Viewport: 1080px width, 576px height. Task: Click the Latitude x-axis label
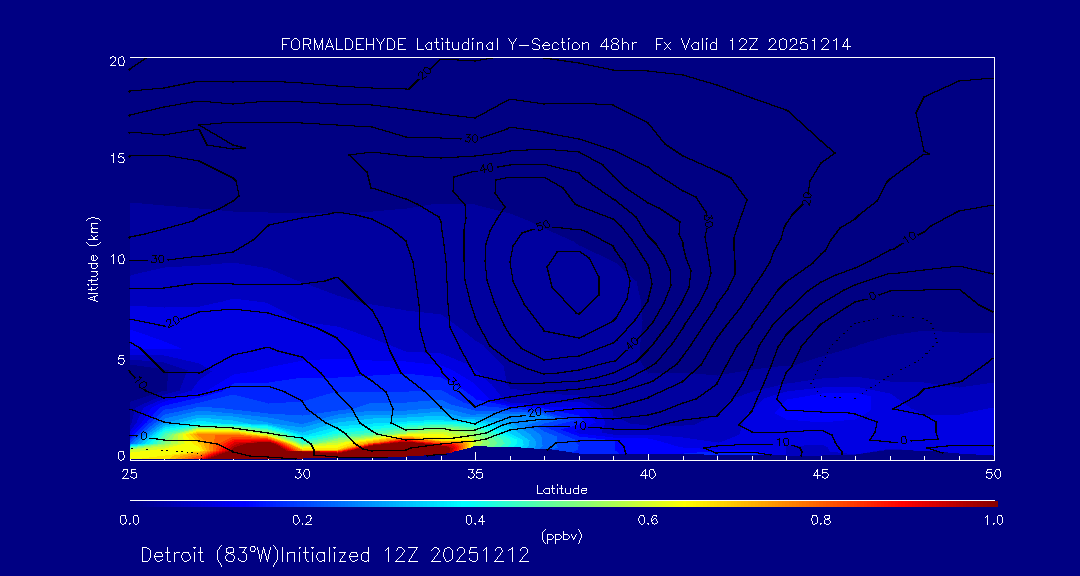[x=561, y=490]
